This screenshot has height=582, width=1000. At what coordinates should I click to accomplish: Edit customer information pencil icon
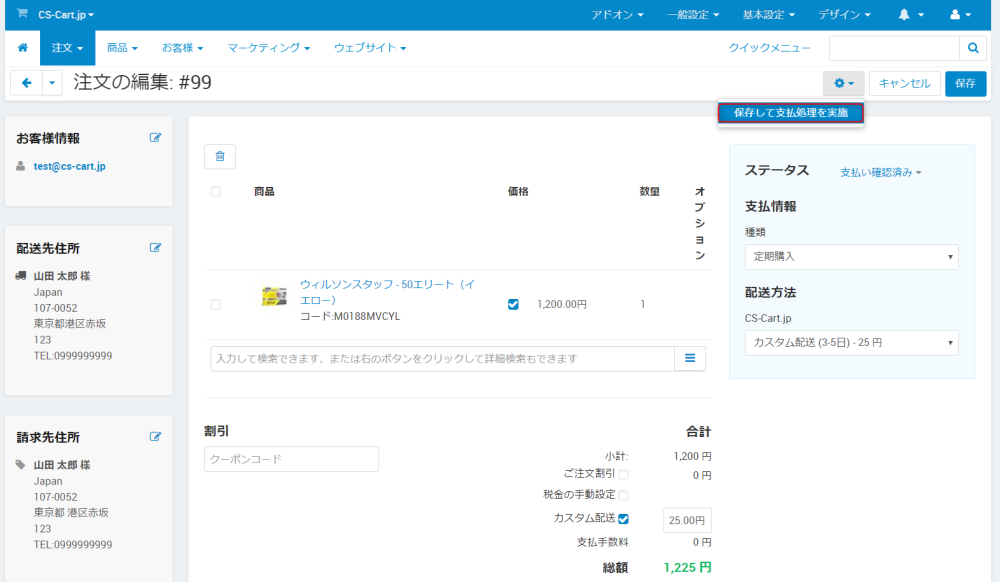pyautogui.click(x=155, y=138)
